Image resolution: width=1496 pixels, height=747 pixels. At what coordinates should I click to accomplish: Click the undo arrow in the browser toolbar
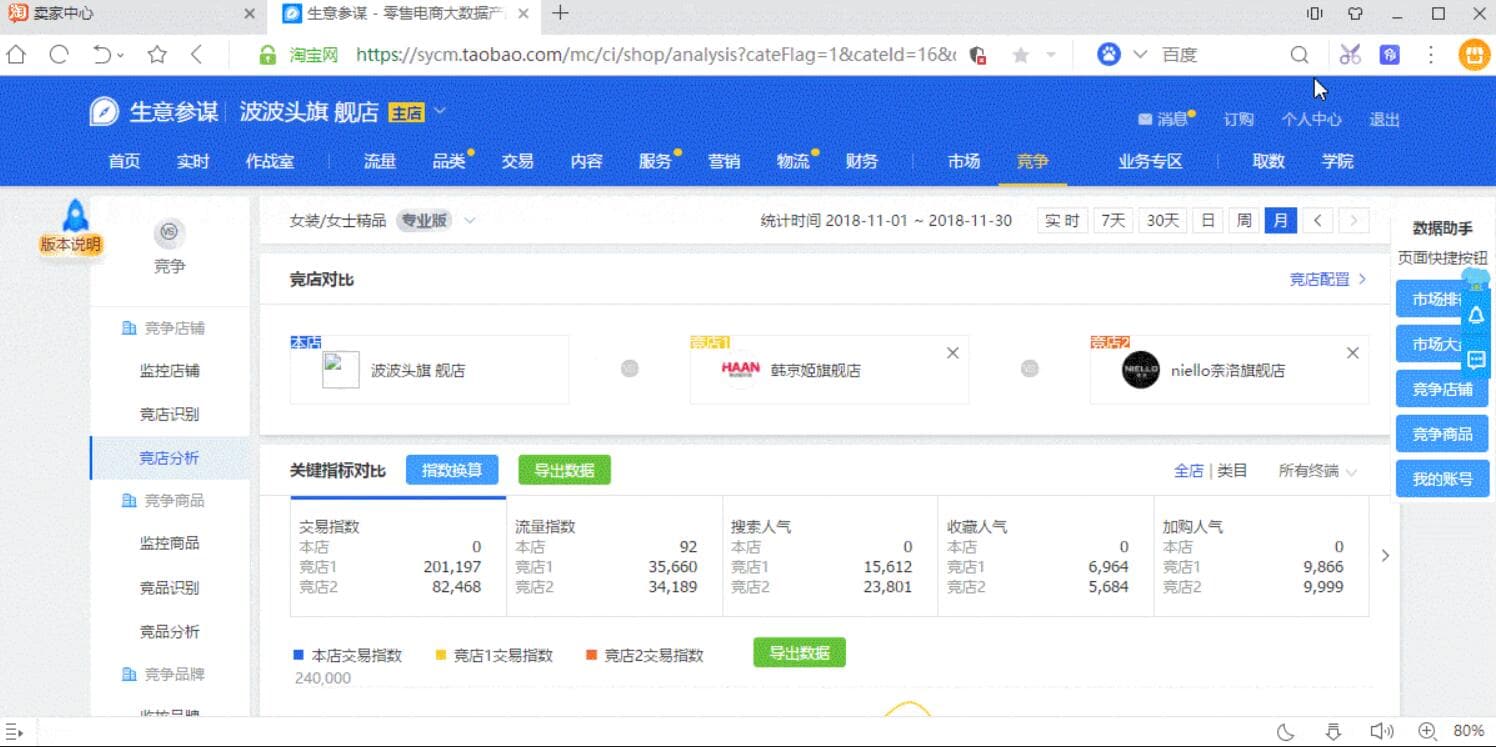click(x=103, y=55)
